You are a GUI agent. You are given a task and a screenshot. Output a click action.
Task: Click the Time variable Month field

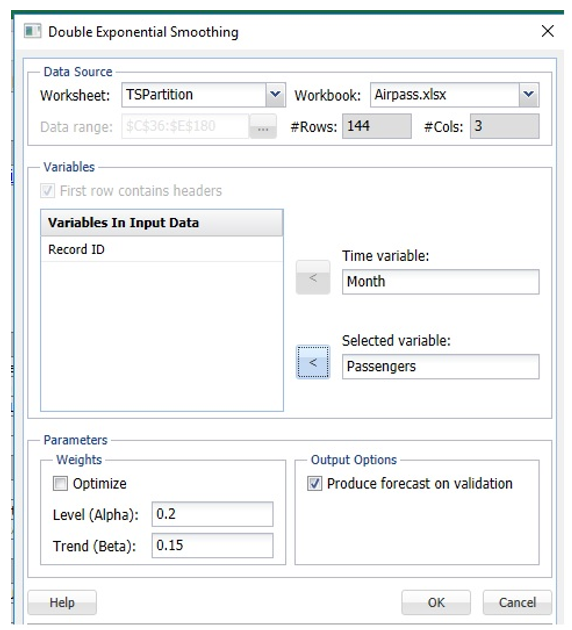[x=441, y=282]
